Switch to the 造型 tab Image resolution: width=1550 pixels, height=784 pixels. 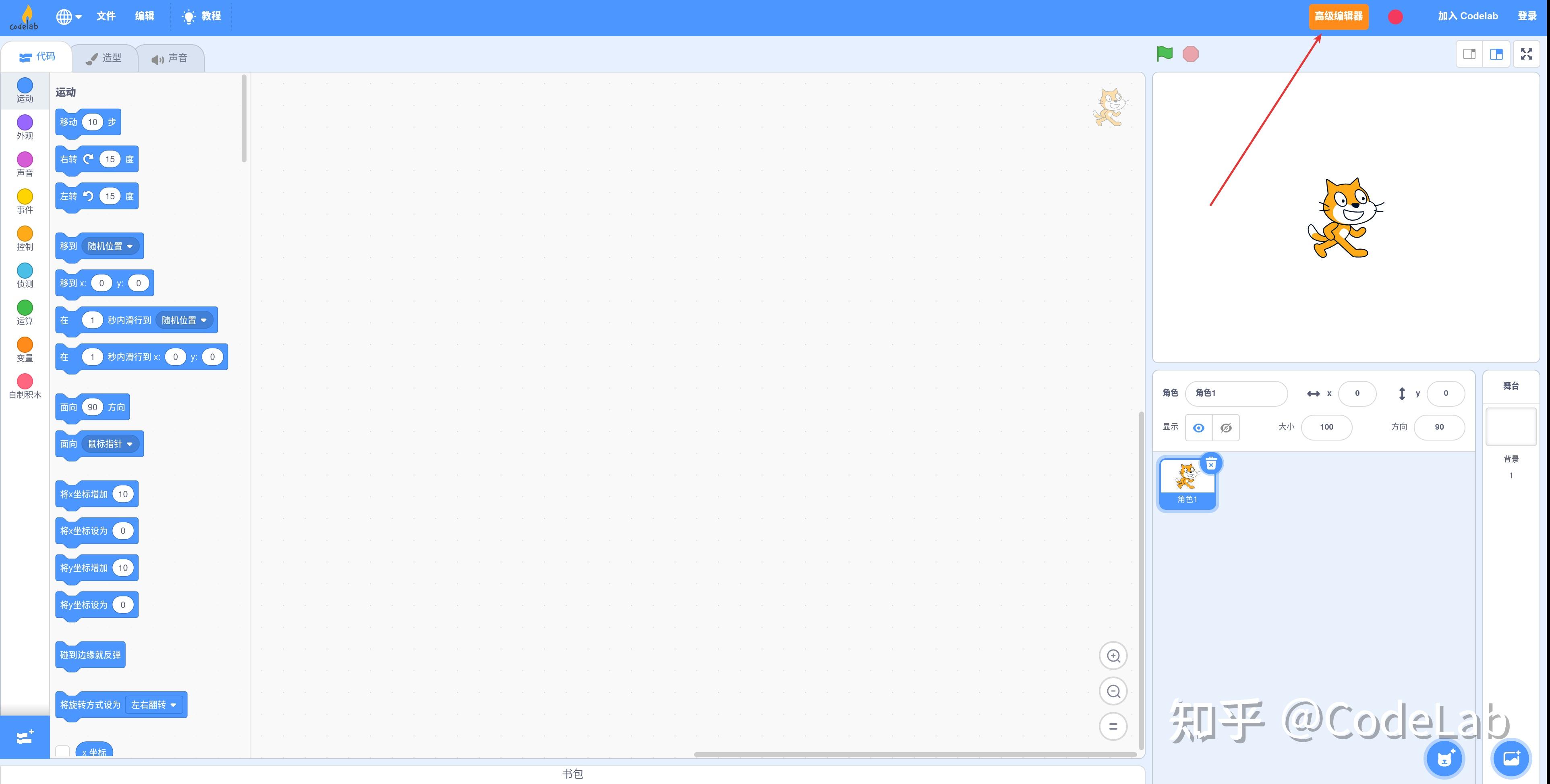coord(104,58)
